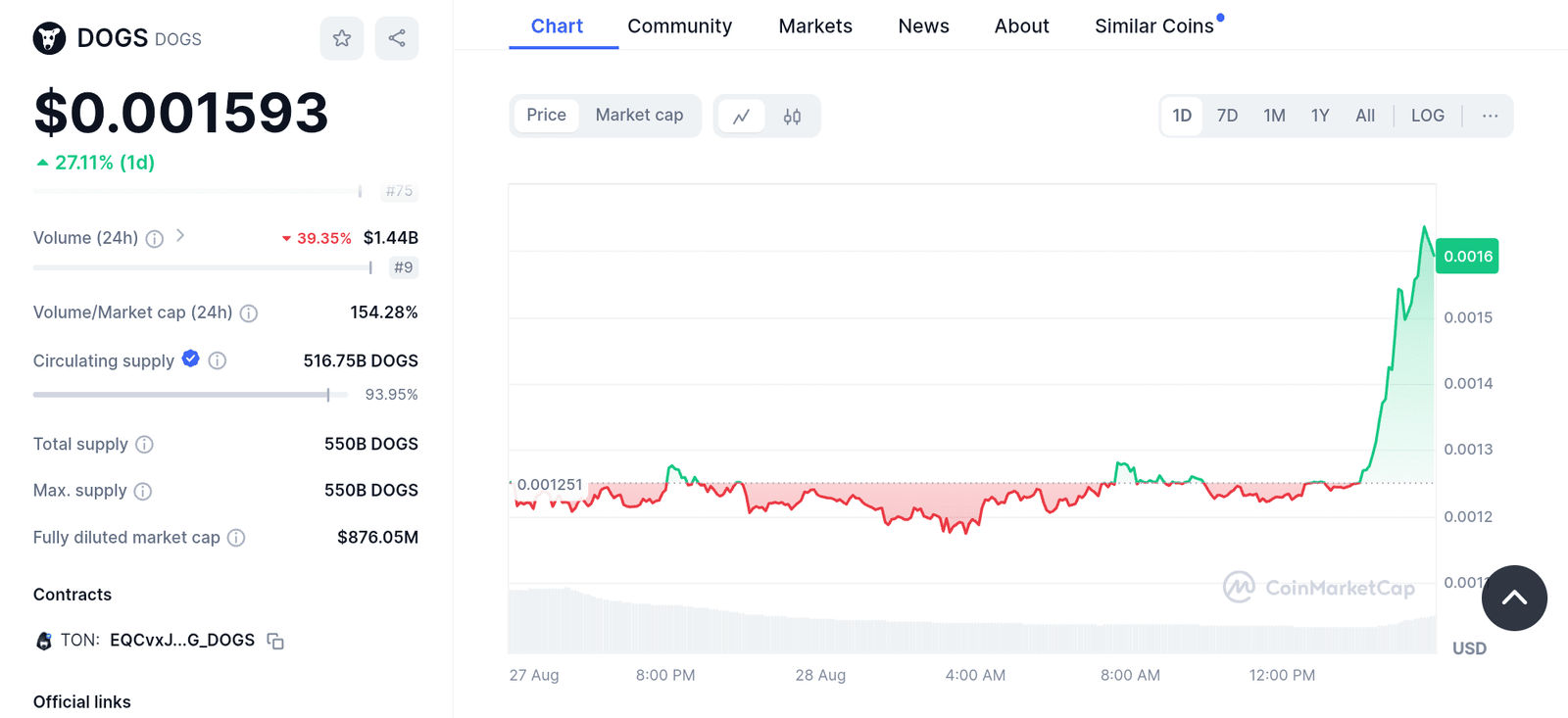This screenshot has height=718, width=1568.
Task: Click the TON contract token icon
Action: (x=44, y=641)
